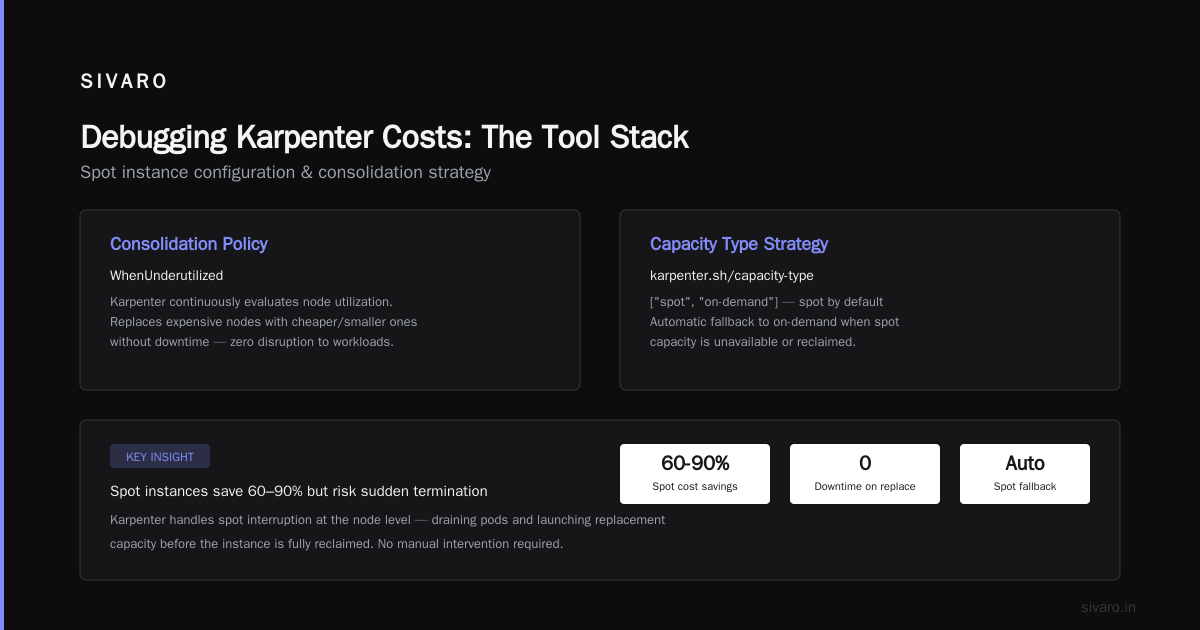Click 'Spot instances save 60–90%' headline

(299, 491)
